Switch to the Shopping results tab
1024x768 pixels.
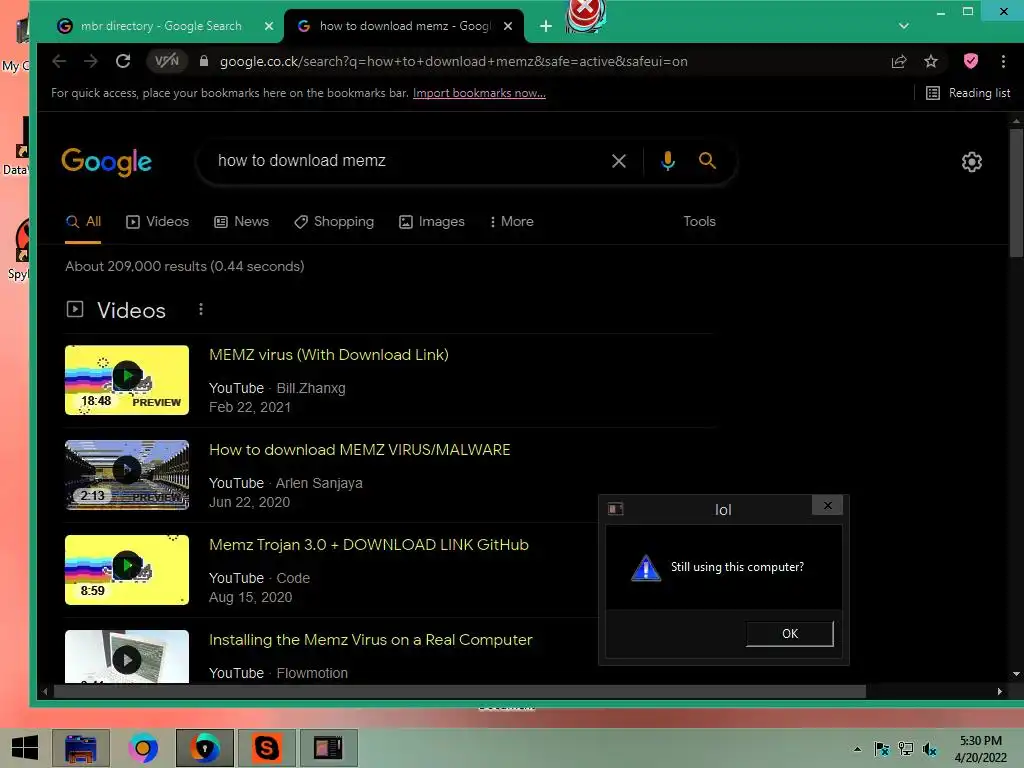coord(334,221)
